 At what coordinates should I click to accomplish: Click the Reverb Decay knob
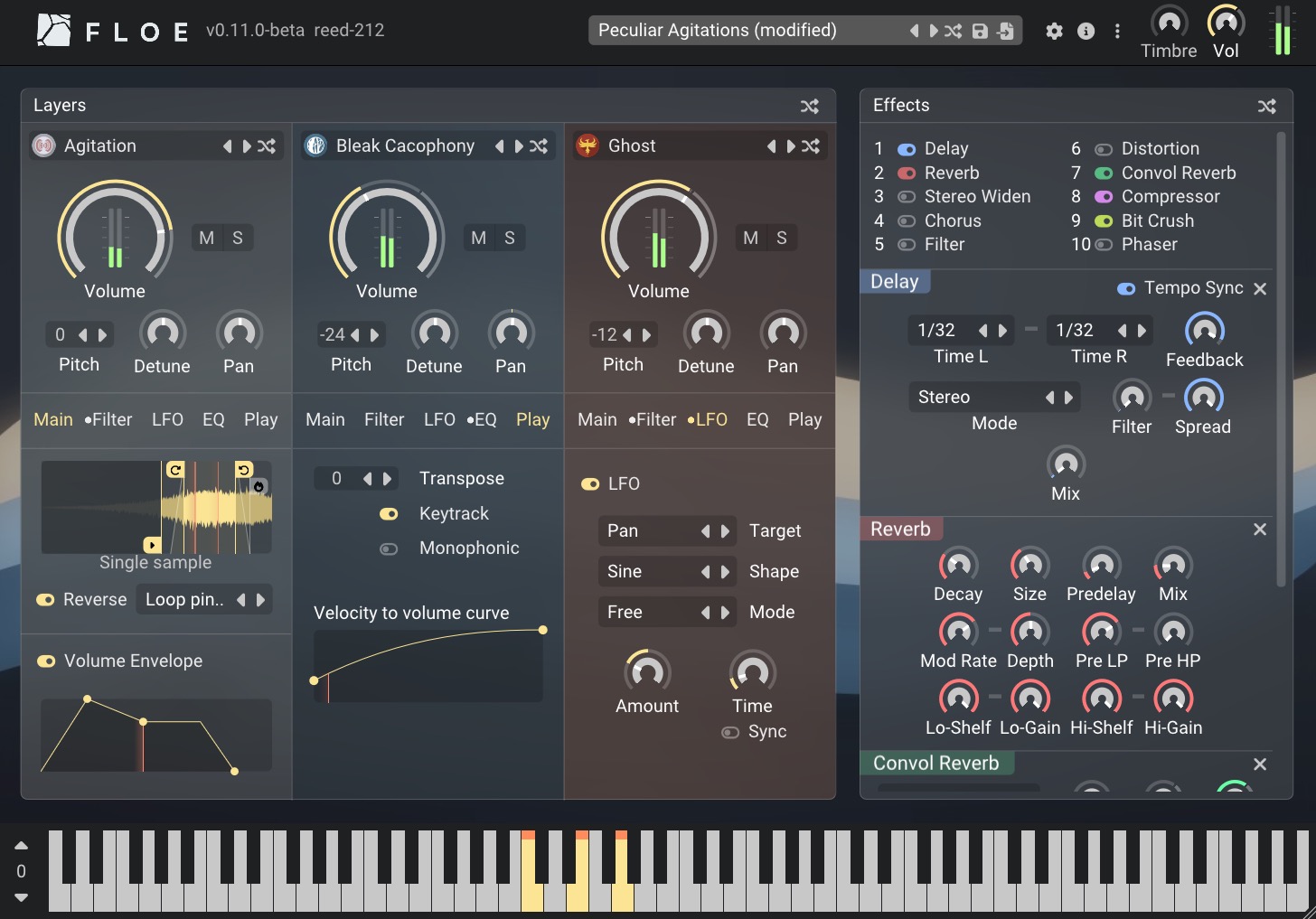(x=958, y=566)
